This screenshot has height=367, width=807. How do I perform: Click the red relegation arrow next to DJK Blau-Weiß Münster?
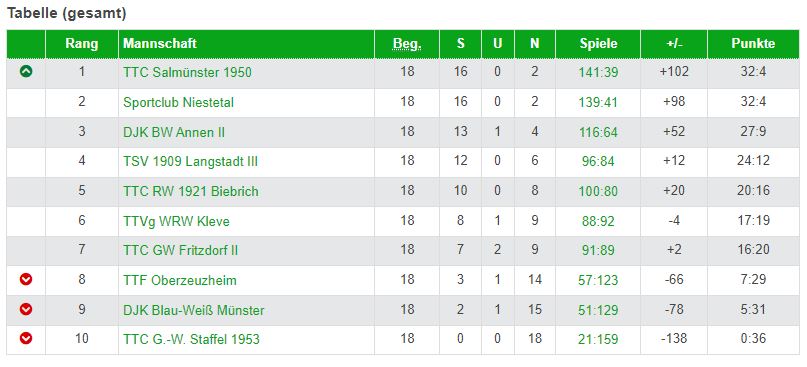[x=26, y=309]
